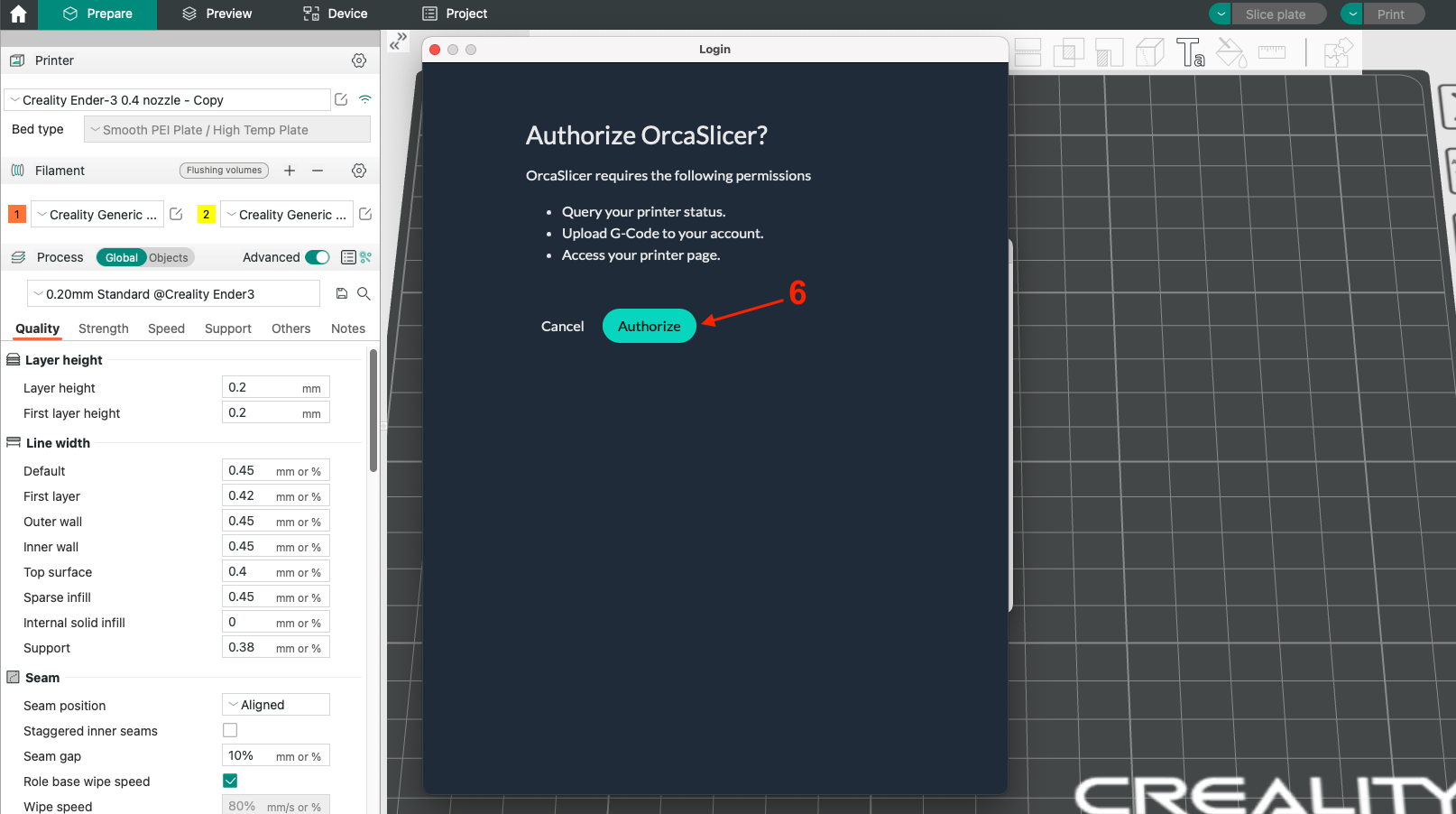1456x814 pixels.
Task: Click the First layer height field
Action: coord(276,412)
